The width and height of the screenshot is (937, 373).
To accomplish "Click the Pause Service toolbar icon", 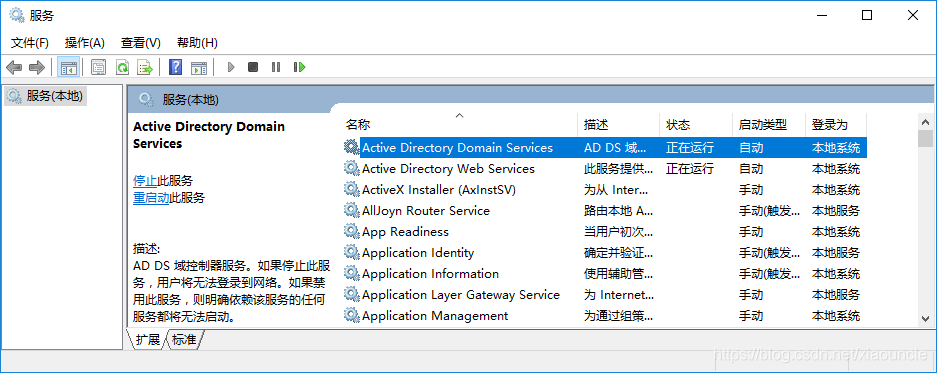I will [275, 68].
